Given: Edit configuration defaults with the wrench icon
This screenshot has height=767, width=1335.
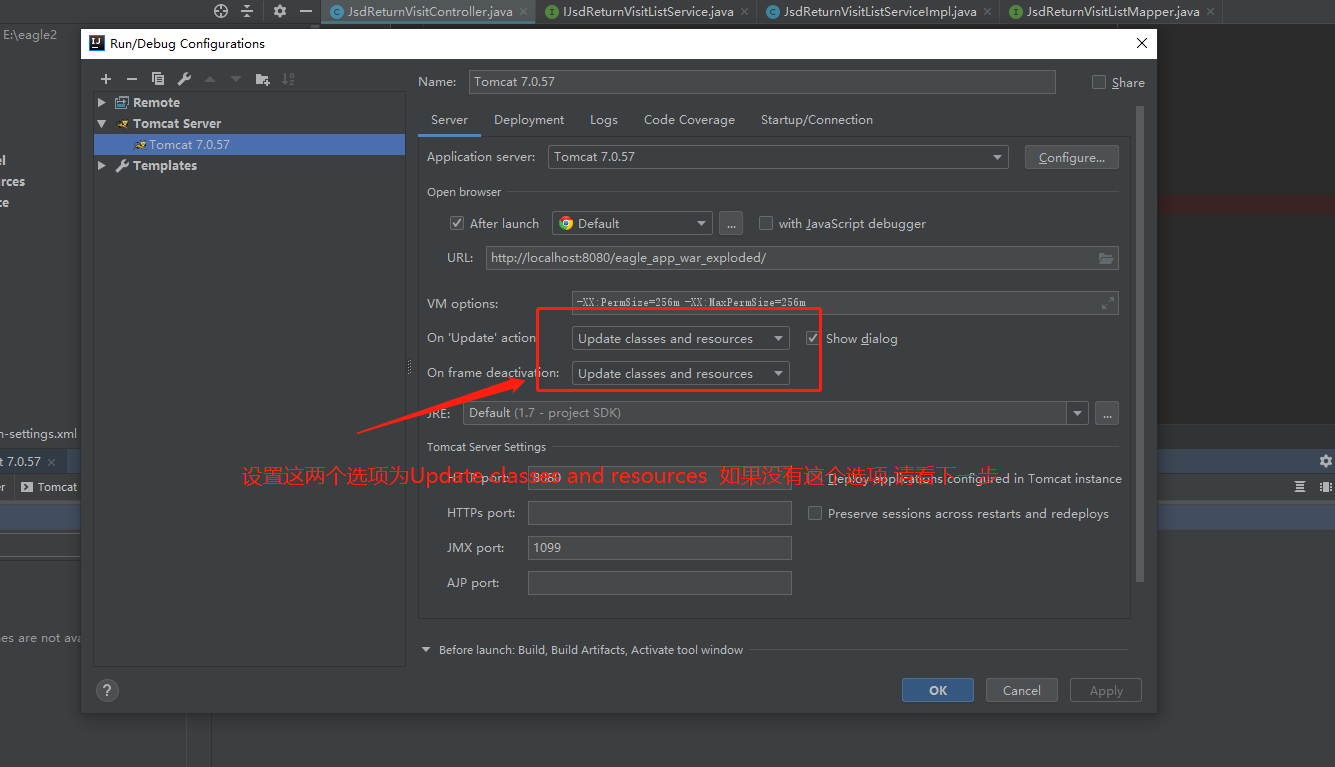Looking at the screenshot, I should point(183,78).
